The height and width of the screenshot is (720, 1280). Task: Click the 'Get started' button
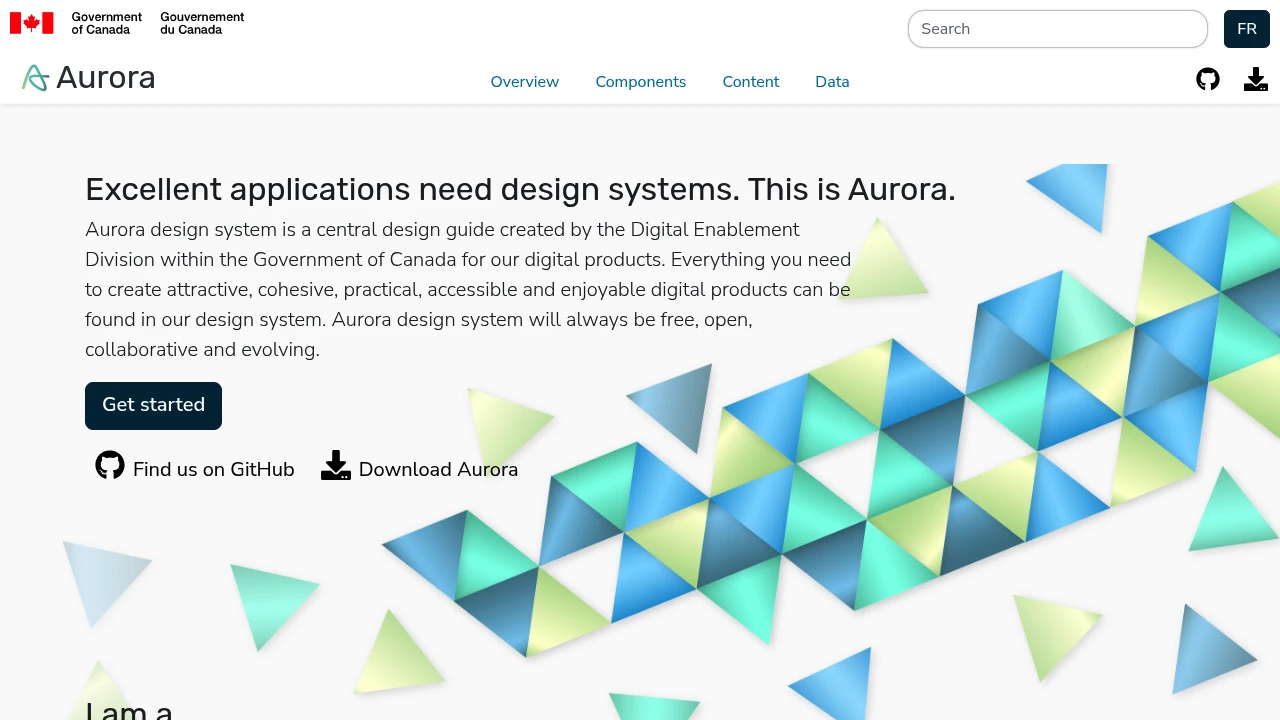pyautogui.click(x=153, y=405)
